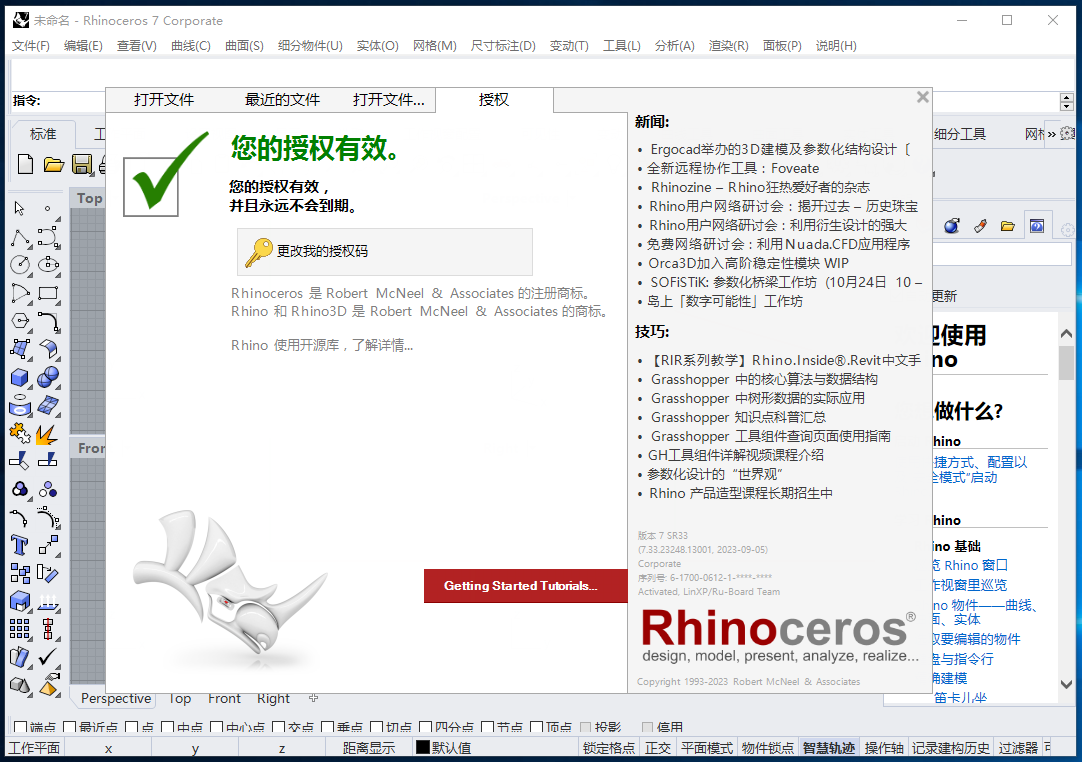1082x762 pixels.
Task: Select the arrow pointer selection tool
Action: [x=19, y=208]
